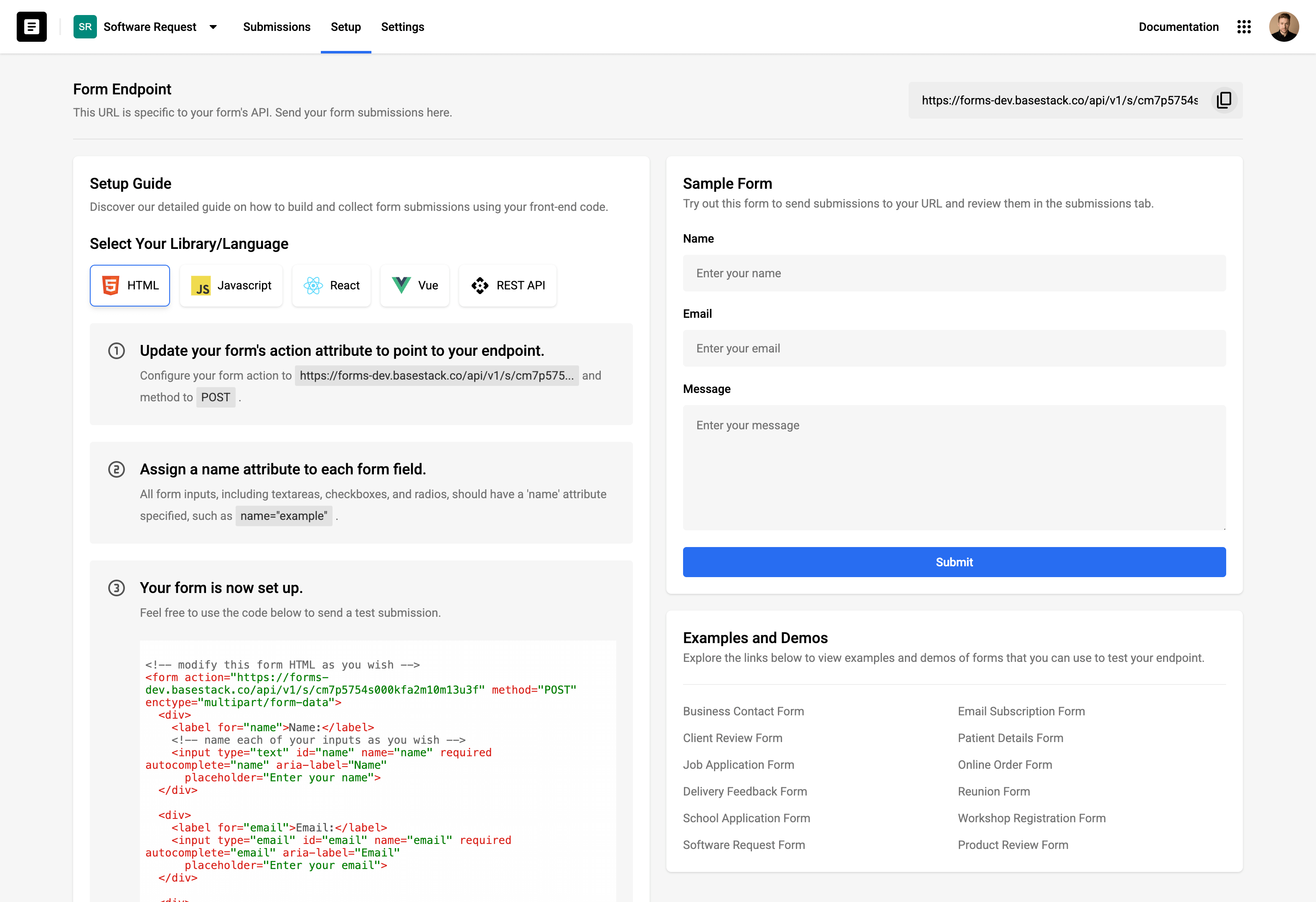Click the Enter your name field
Image resolution: width=1316 pixels, height=902 pixels.
click(x=954, y=273)
